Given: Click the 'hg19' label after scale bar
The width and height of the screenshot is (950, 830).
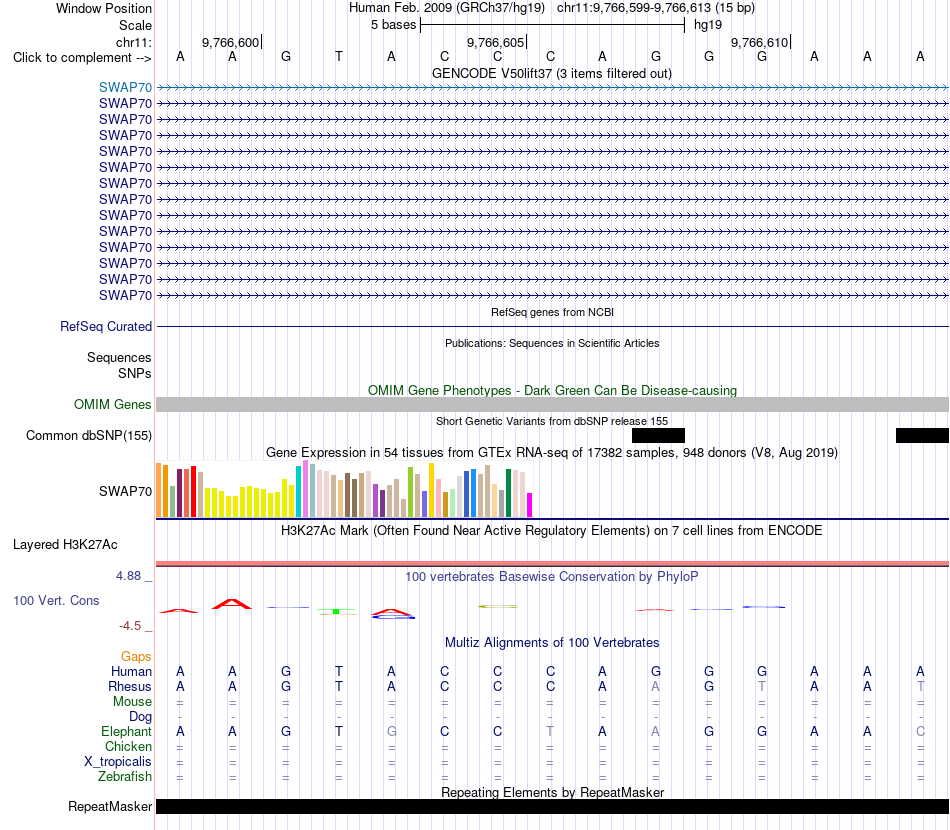Looking at the screenshot, I should pos(708,25).
